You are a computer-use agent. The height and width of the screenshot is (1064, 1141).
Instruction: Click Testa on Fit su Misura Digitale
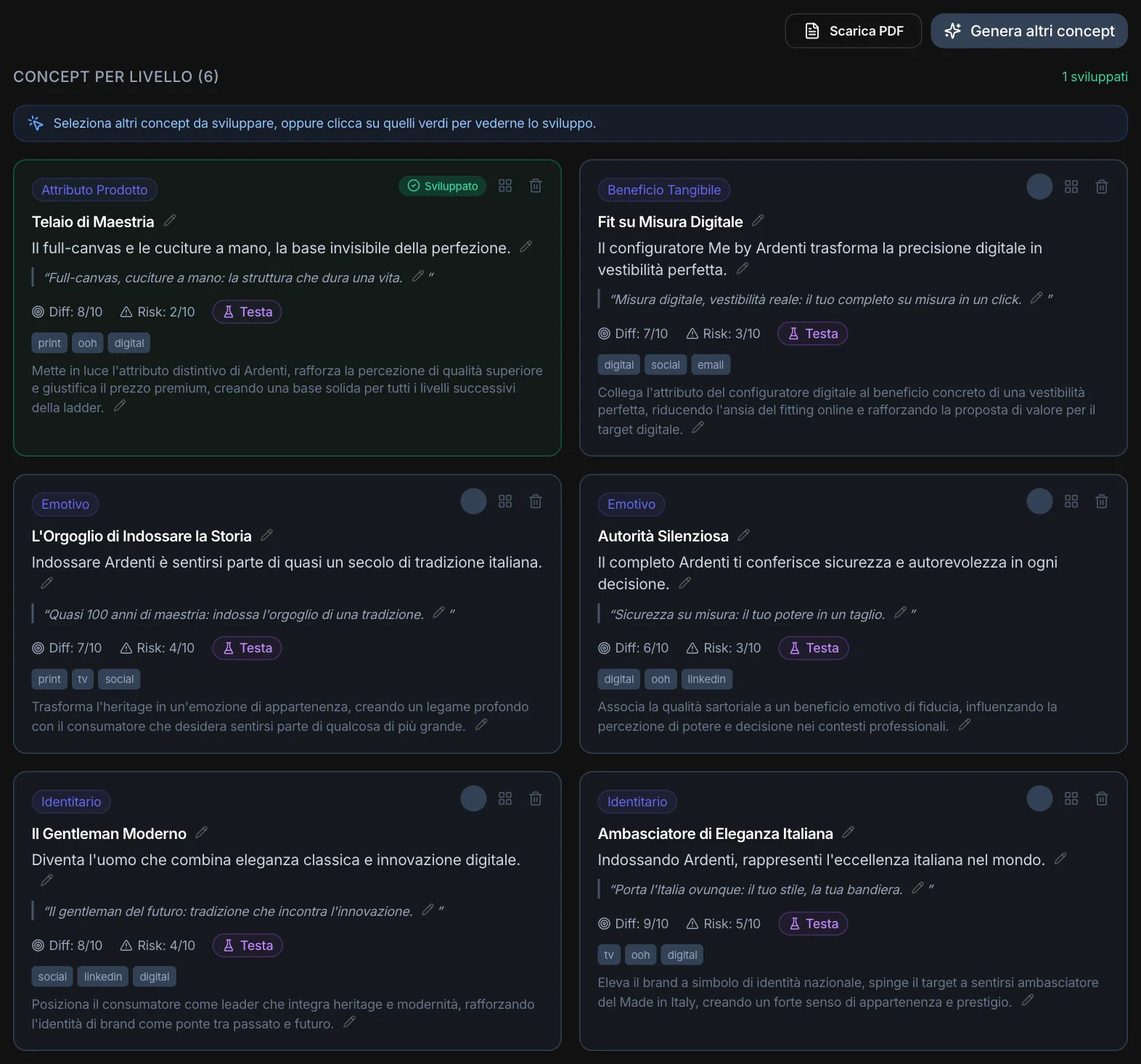tap(813, 334)
